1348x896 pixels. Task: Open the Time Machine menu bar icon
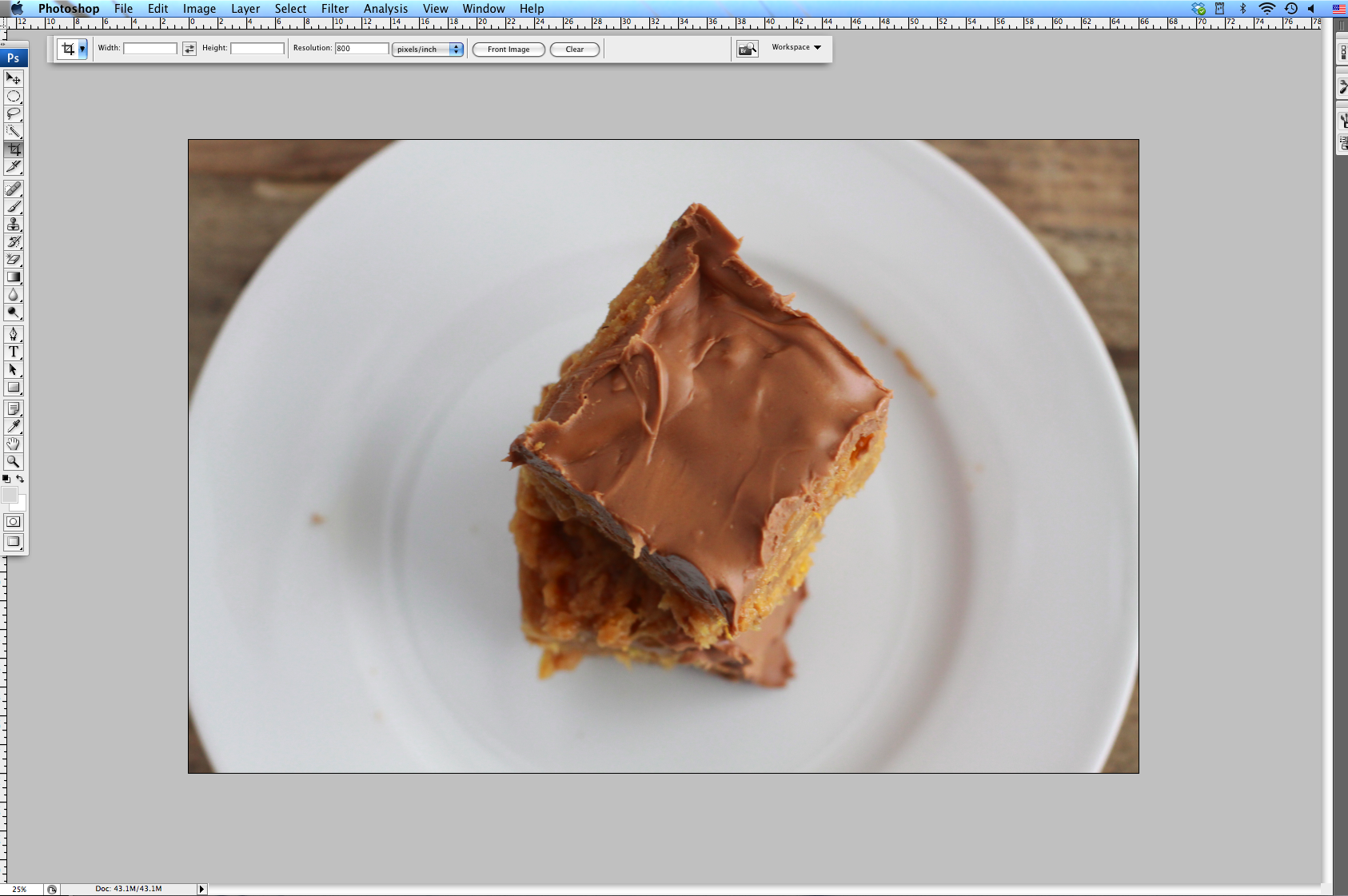pyautogui.click(x=1290, y=8)
